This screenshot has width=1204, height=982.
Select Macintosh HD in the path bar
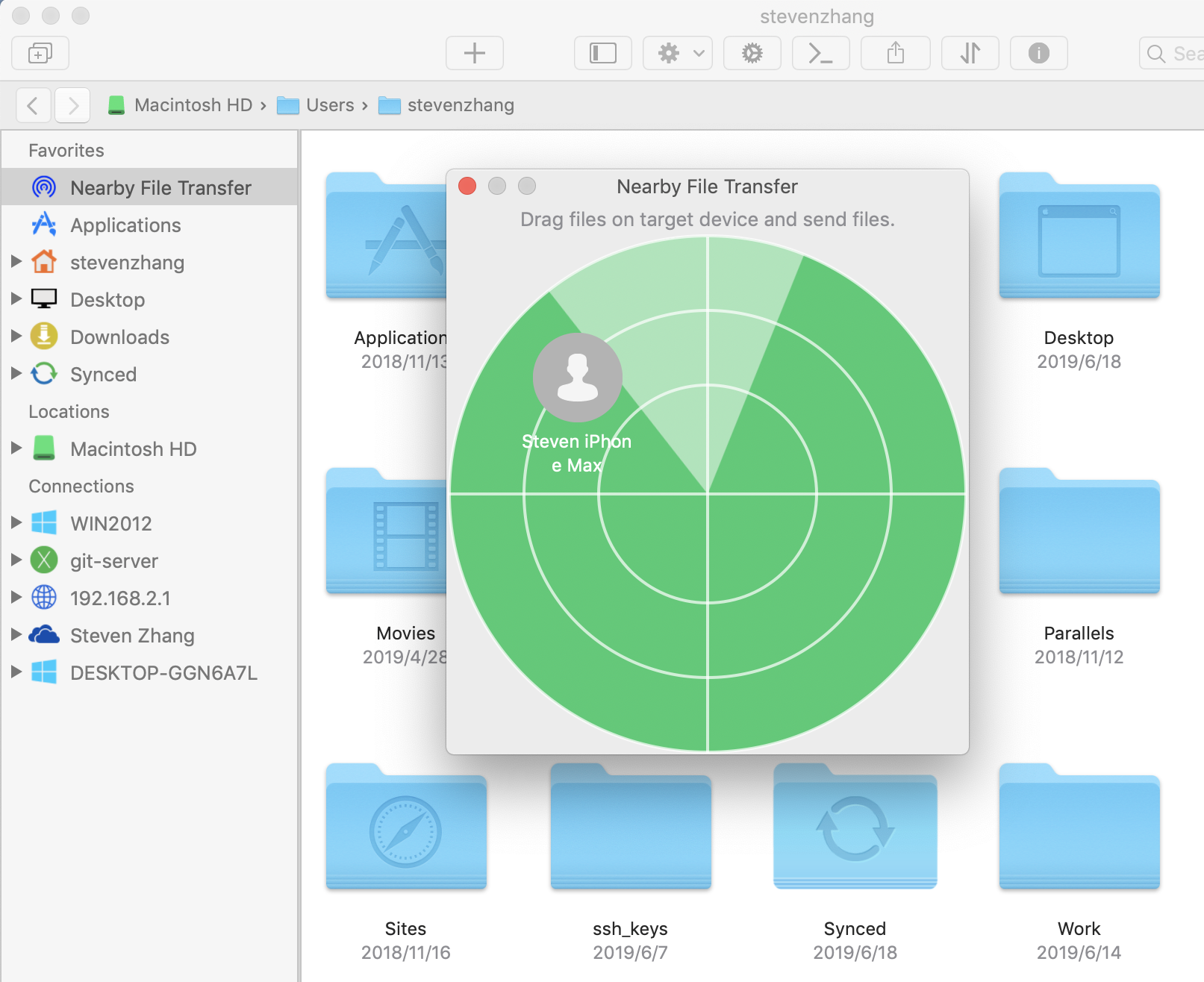[x=180, y=105]
